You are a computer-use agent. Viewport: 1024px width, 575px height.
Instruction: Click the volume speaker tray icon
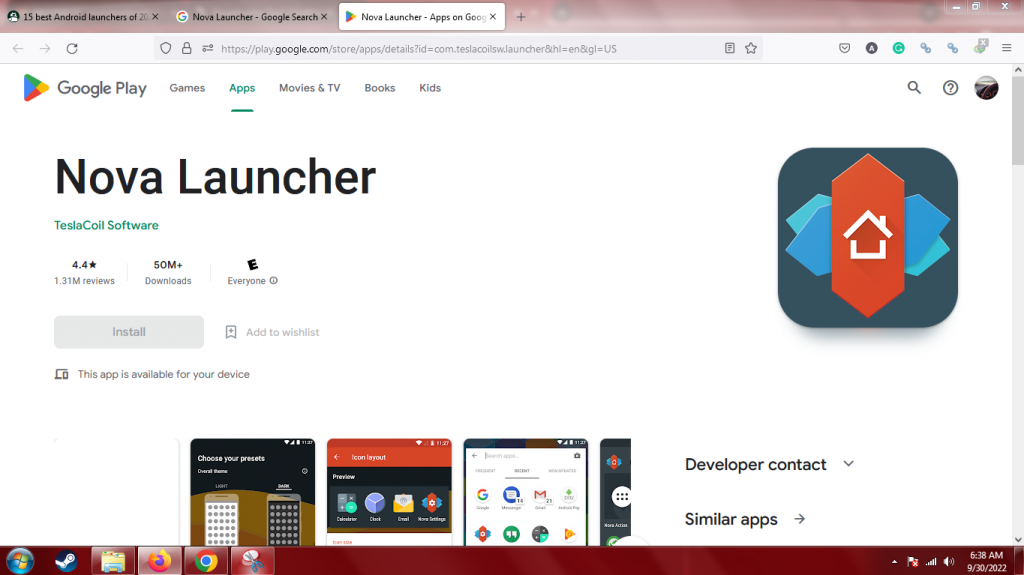[x=949, y=562]
